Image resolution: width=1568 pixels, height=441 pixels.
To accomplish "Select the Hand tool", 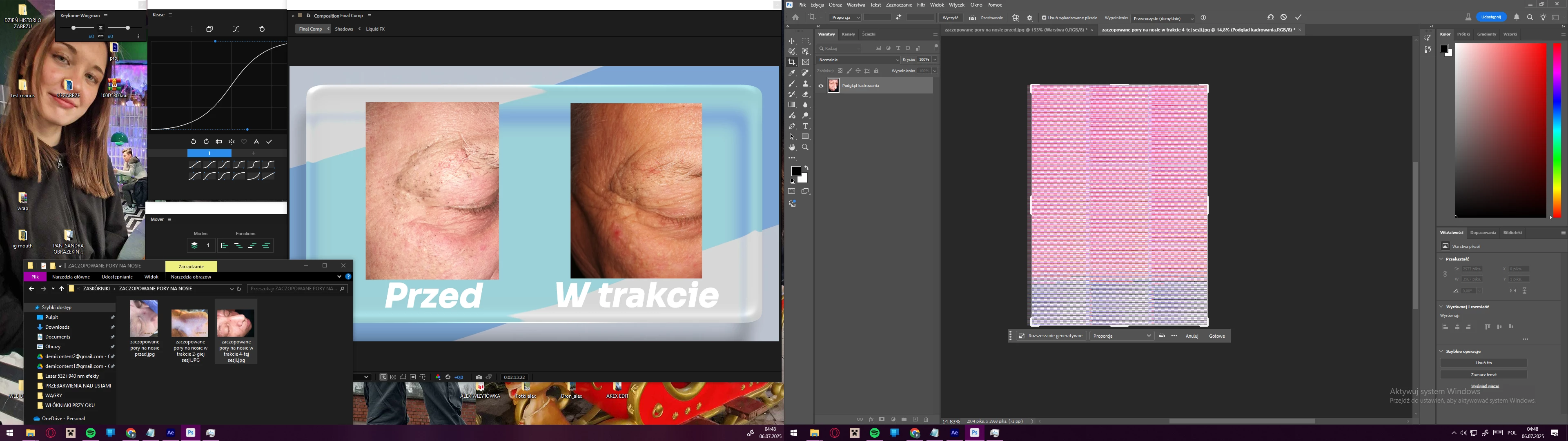I will pos(792,147).
